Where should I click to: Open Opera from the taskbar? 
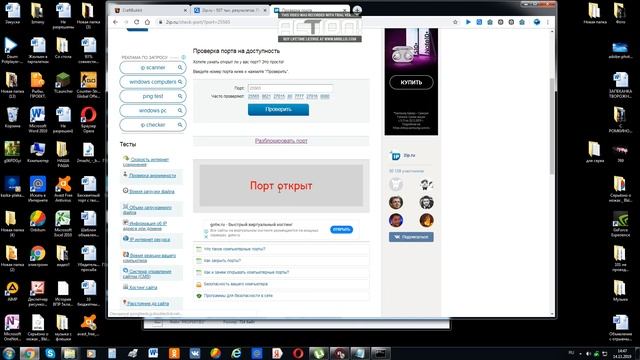[298, 353]
